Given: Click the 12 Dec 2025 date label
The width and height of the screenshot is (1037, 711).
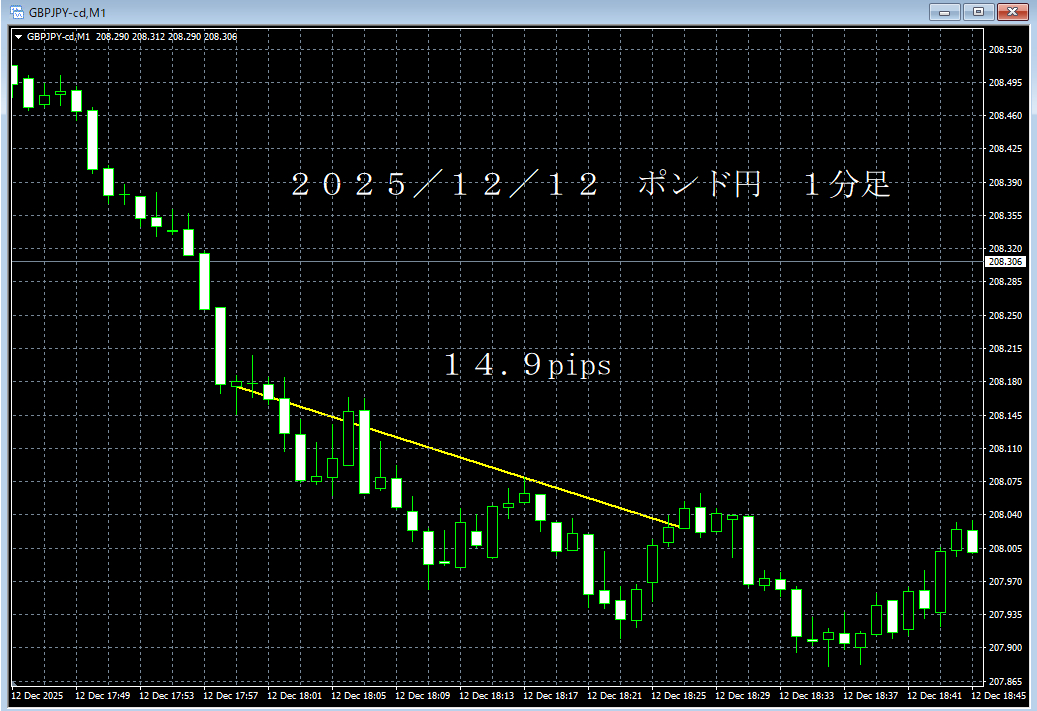Looking at the screenshot, I should [38, 696].
